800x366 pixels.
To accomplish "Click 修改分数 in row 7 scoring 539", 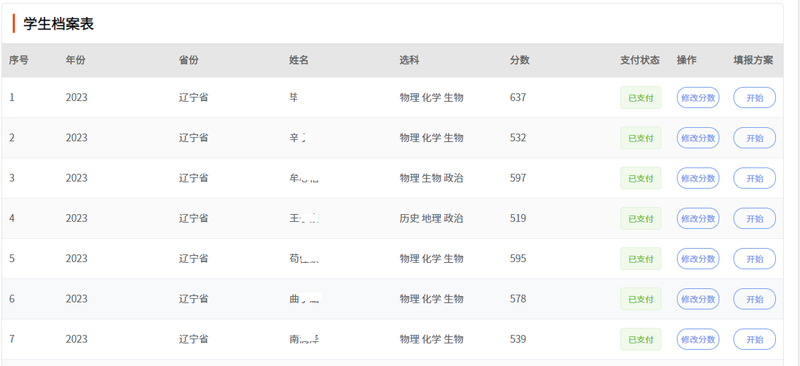I will [x=698, y=339].
